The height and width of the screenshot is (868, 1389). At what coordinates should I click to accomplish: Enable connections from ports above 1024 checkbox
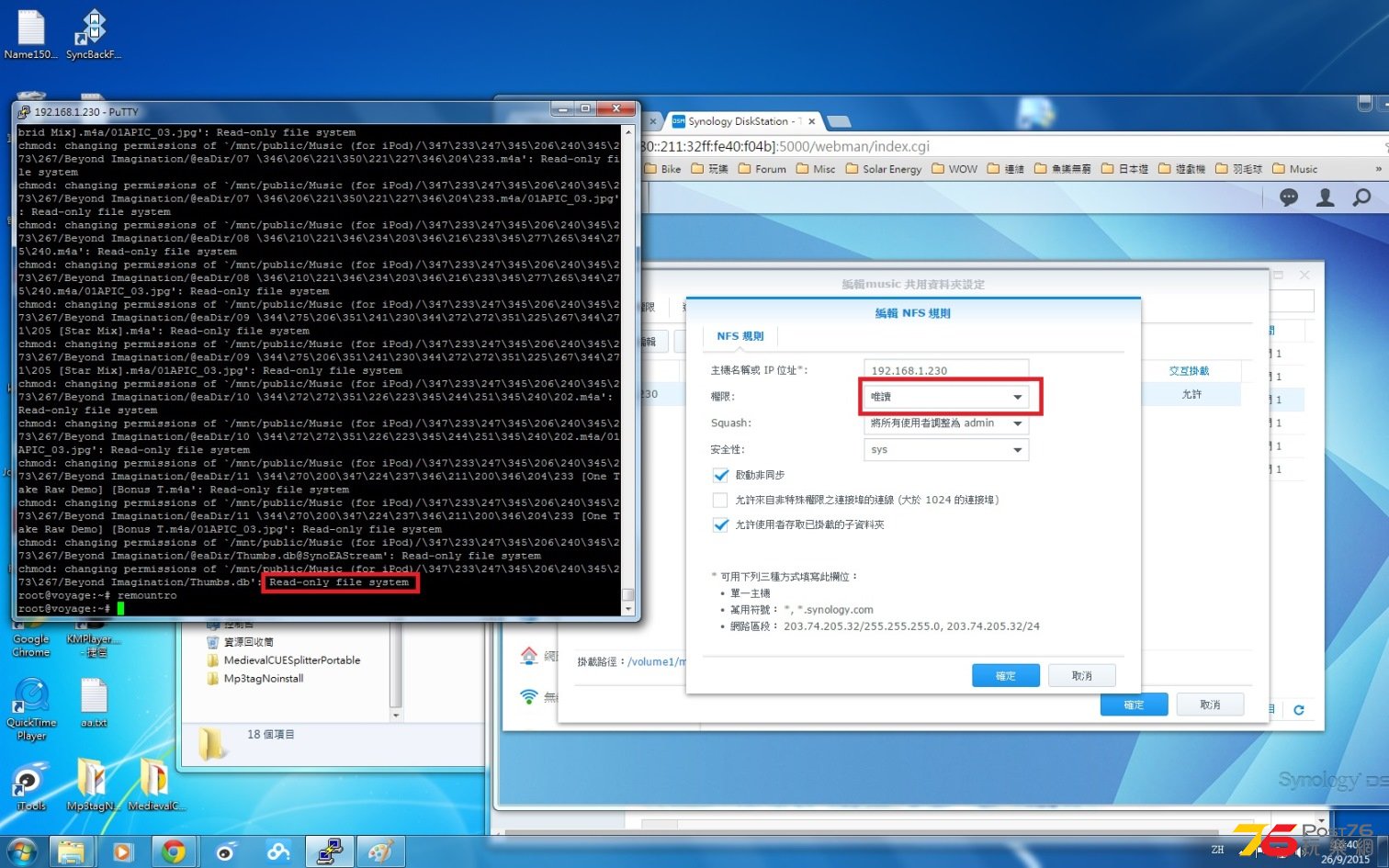720,500
